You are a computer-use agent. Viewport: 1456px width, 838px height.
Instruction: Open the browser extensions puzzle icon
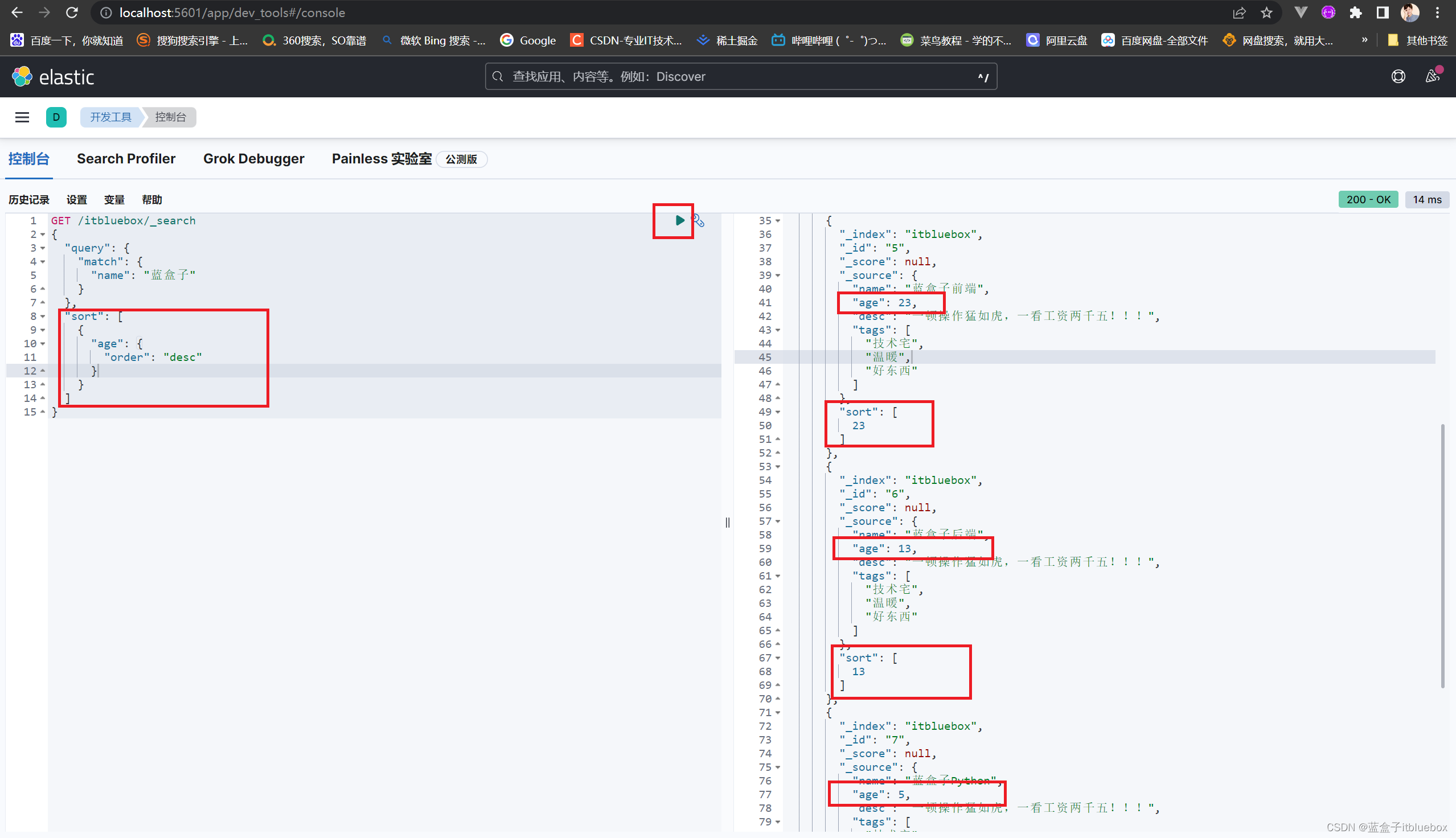[1355, 13]
